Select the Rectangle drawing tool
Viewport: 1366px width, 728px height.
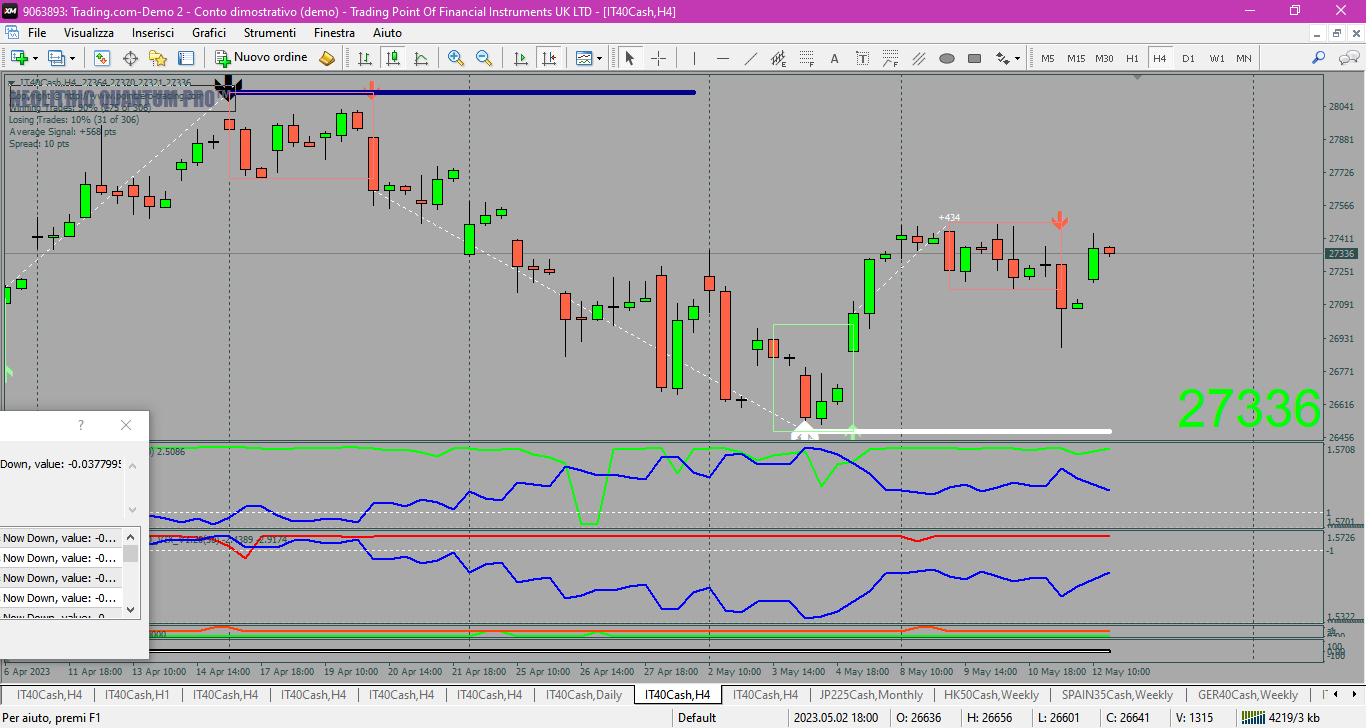pyautogui.click(x=975, y=58)
